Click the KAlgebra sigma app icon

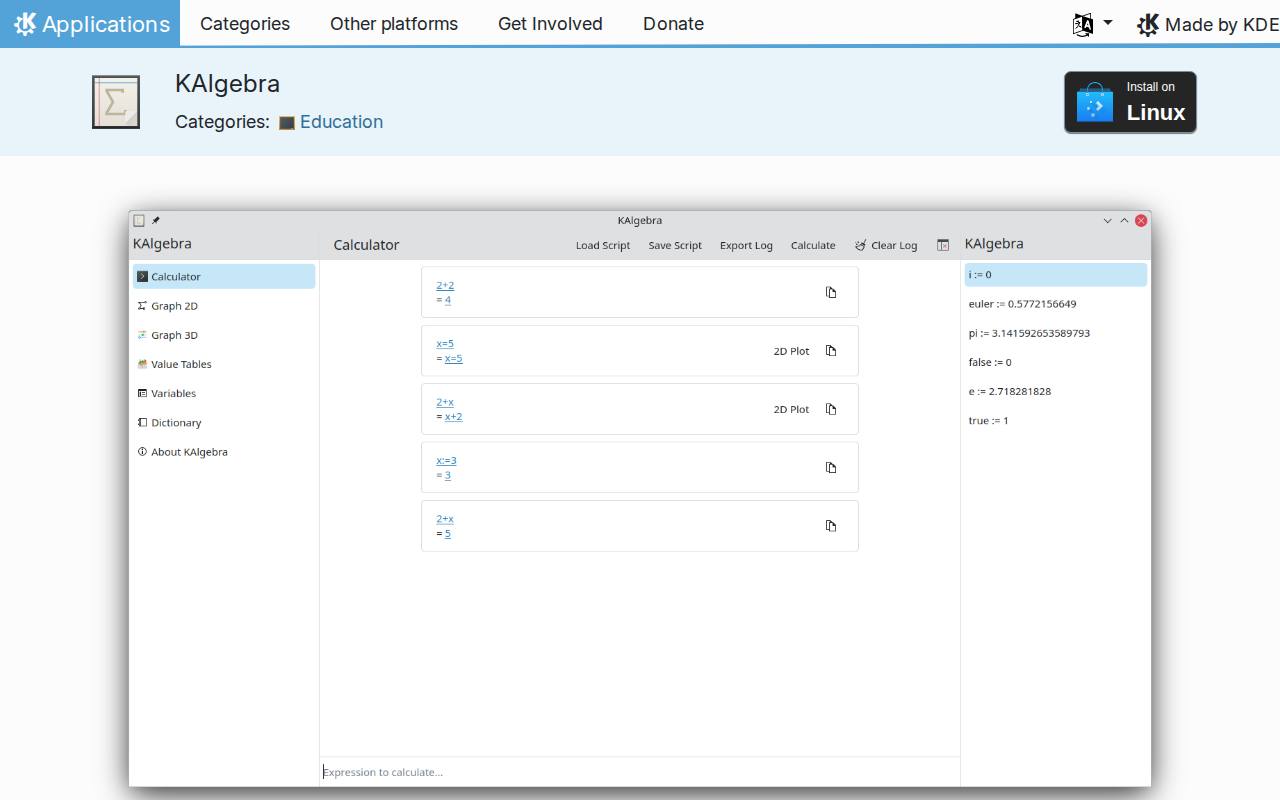(116, 102)
